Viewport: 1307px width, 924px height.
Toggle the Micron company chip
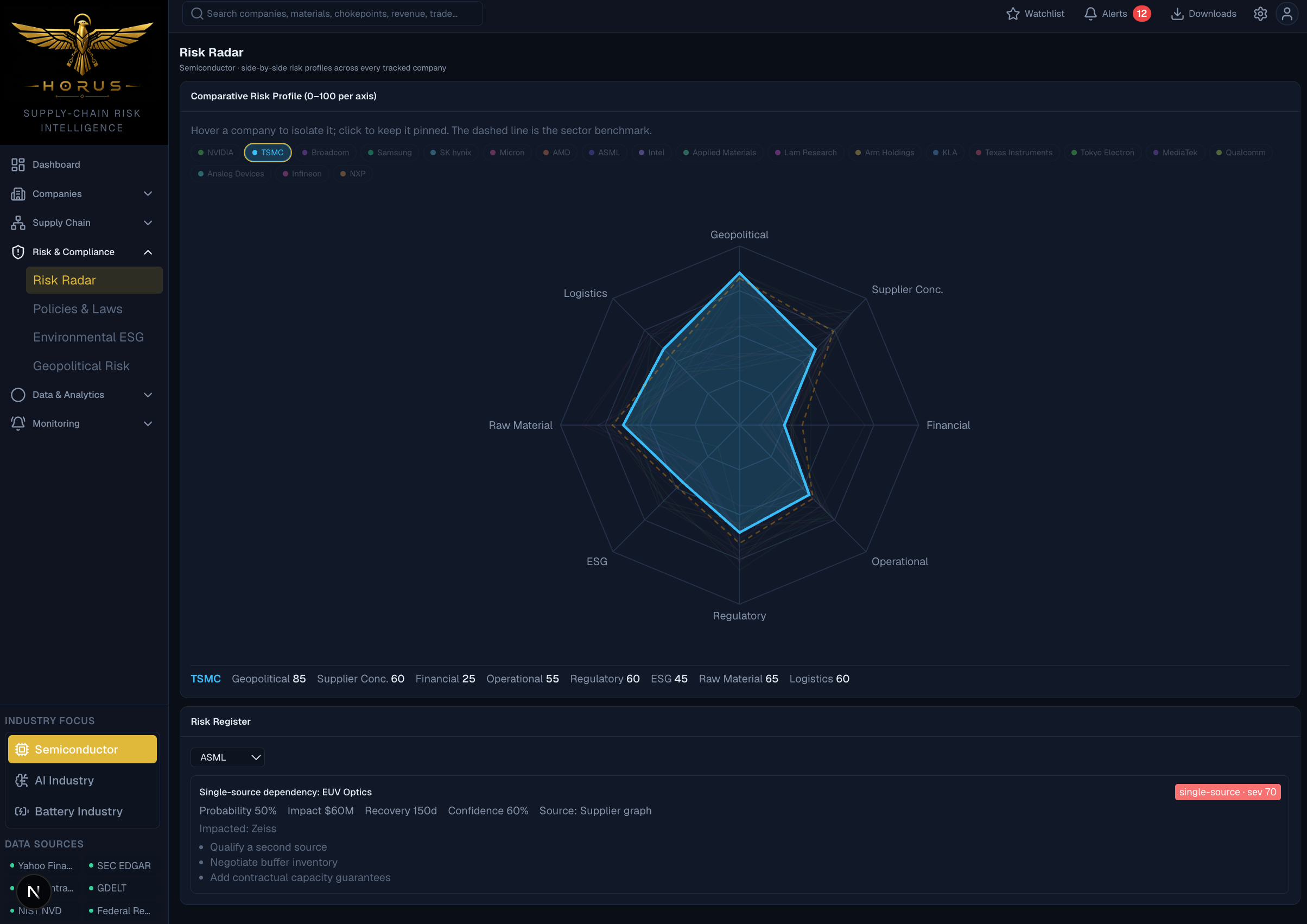pyautogui.click(x=507, y=153)
